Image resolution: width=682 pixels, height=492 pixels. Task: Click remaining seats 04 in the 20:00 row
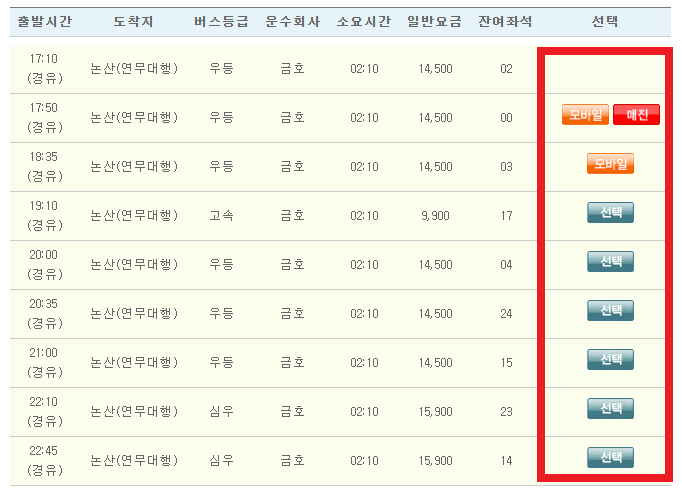506,264
